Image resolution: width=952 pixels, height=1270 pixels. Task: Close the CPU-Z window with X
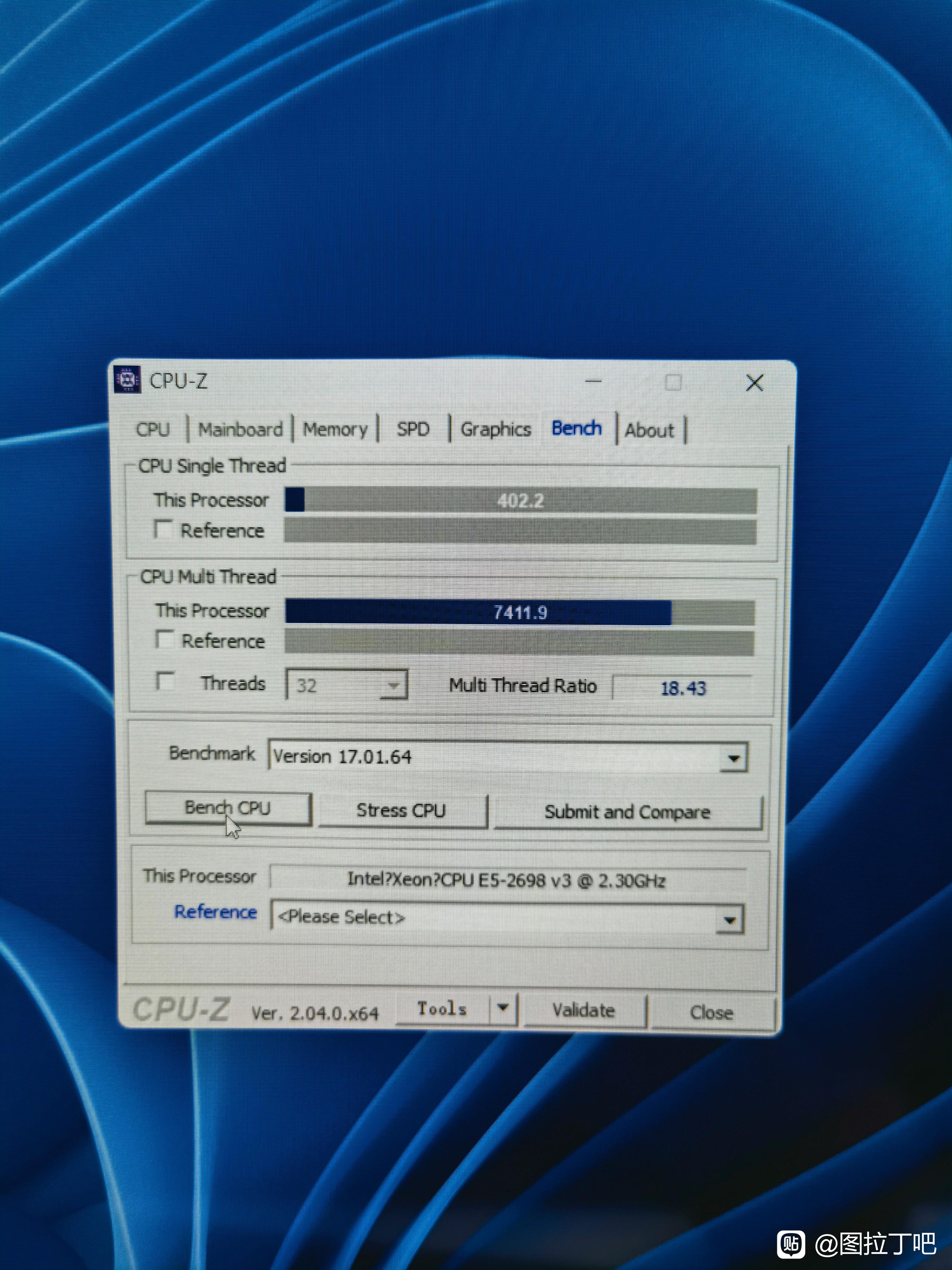(755, 383)
